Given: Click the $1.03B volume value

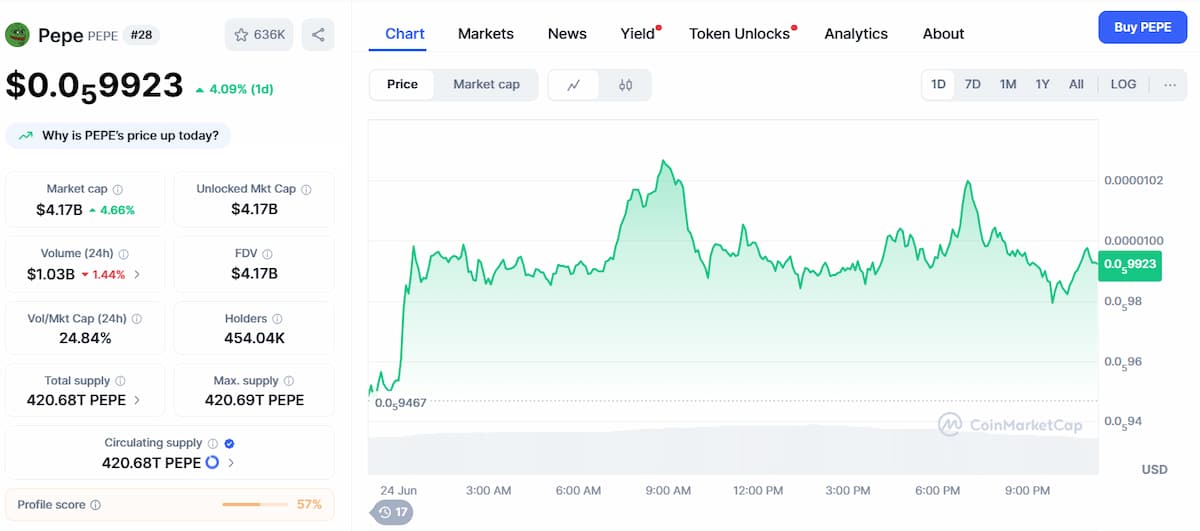Looking at the screenshot, I should pyautogui.click(x=51, y=274).
